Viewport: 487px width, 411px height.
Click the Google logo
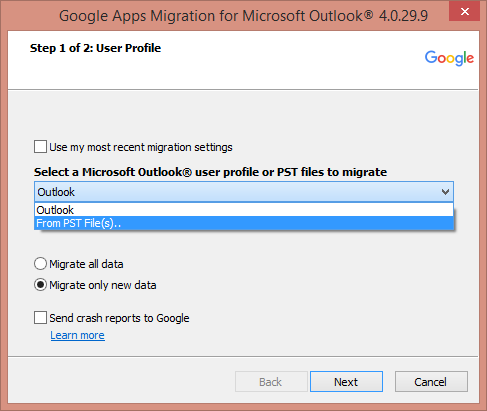pos(449,58)
